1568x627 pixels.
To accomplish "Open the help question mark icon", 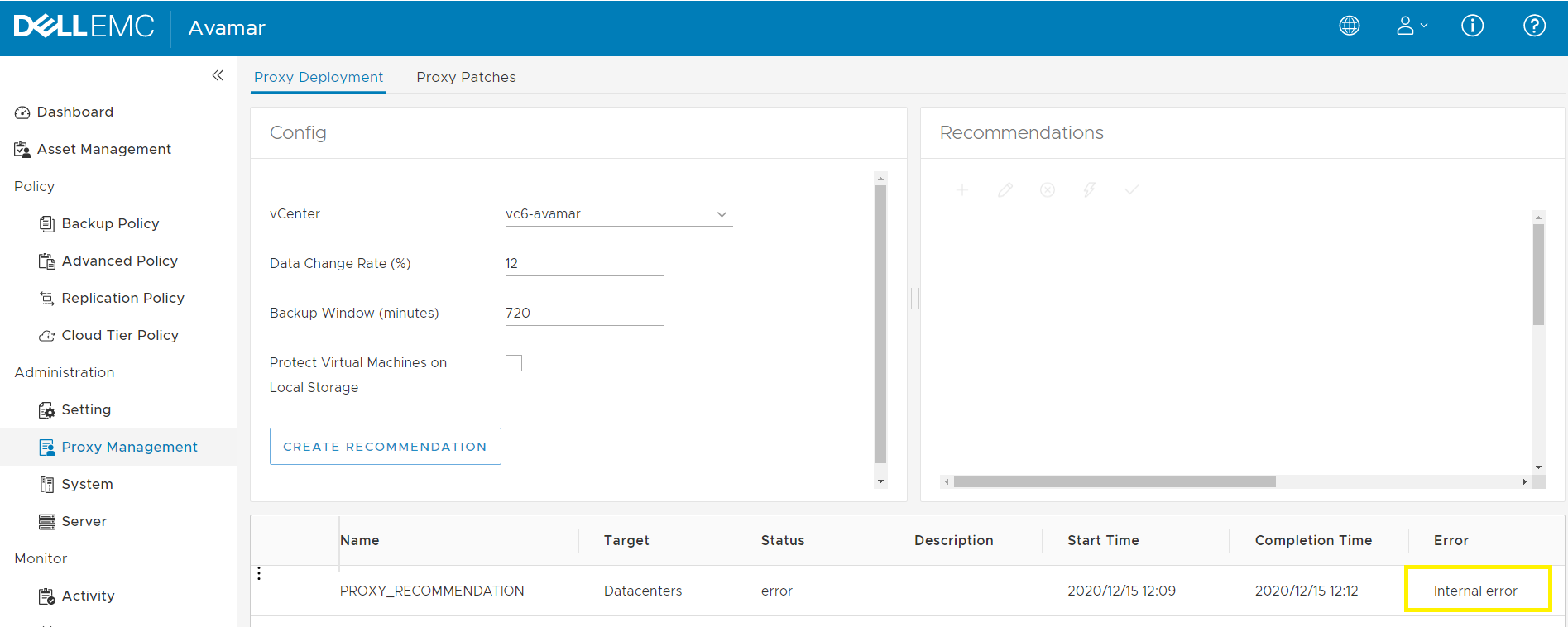I will (x=1534, y=26).
